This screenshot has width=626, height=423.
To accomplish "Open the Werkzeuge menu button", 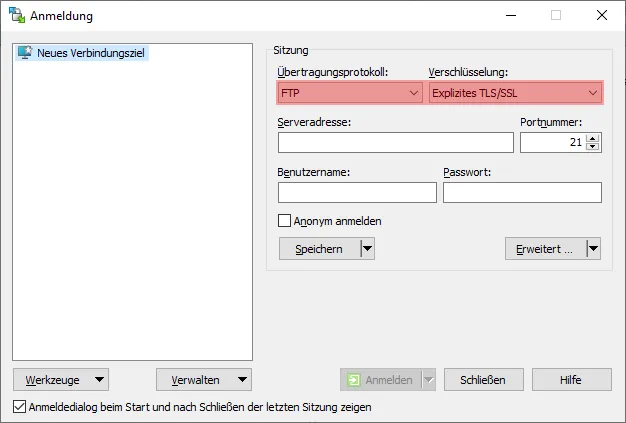I will 61,380.
